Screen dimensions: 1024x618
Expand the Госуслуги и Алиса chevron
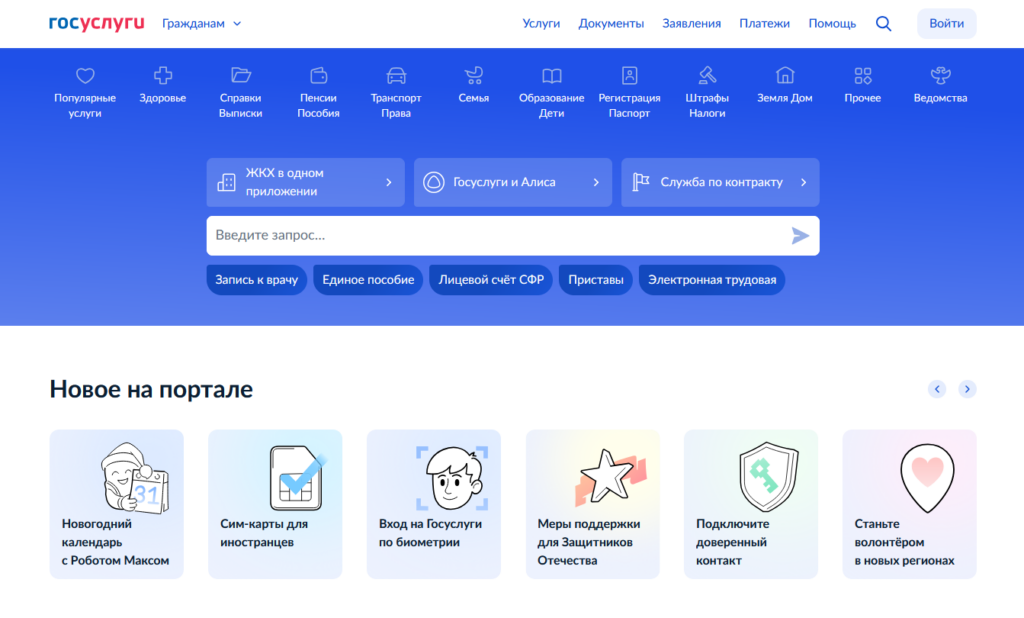[x=596, y=182]
